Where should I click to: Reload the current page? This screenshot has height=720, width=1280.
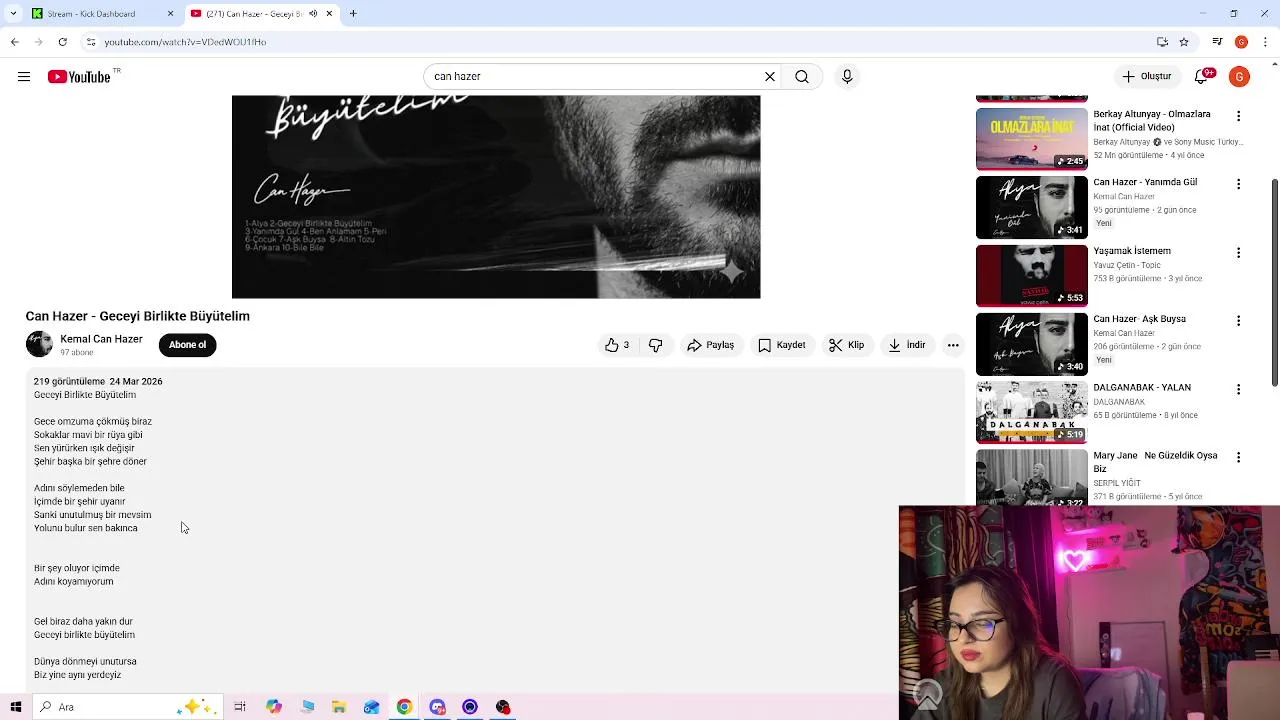62,42
